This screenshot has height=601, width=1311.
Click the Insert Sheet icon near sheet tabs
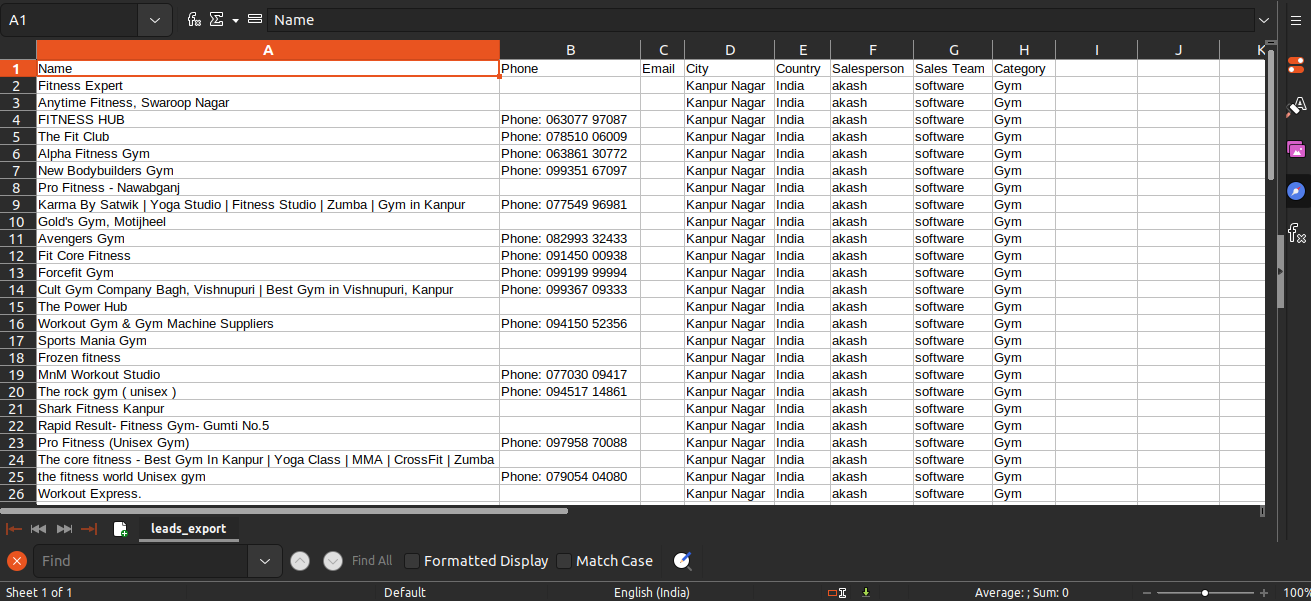click(120, 529)
